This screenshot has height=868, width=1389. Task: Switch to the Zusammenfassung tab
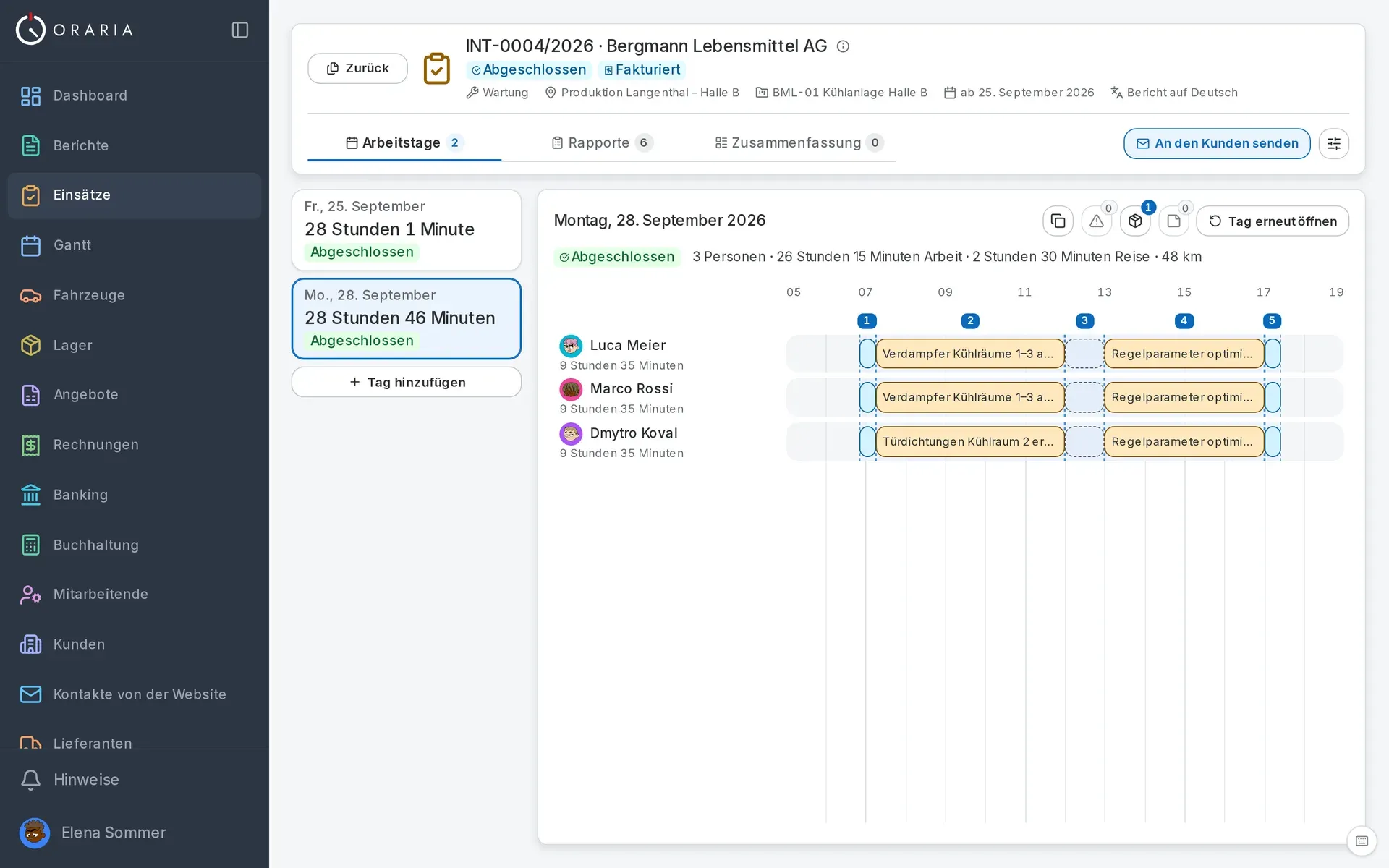coord(799,142)
